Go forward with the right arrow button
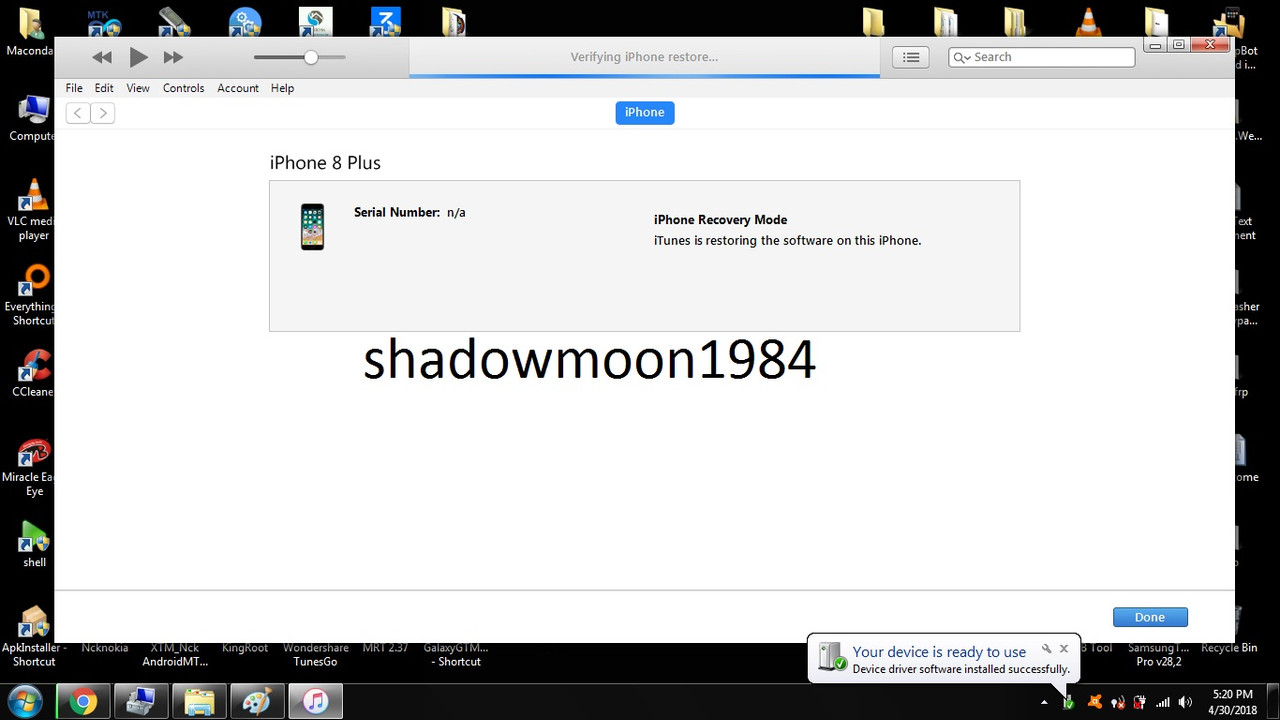The width and height of the screenshot is (1280, 720). [102, 113]
